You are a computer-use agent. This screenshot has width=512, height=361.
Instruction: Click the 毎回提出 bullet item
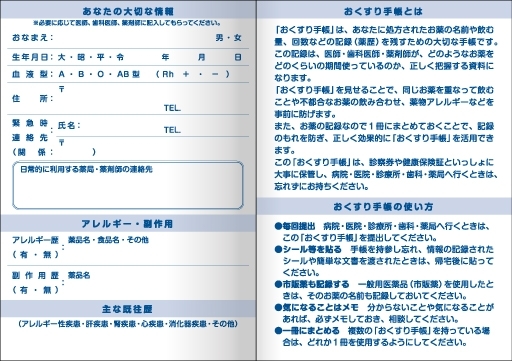383,232
